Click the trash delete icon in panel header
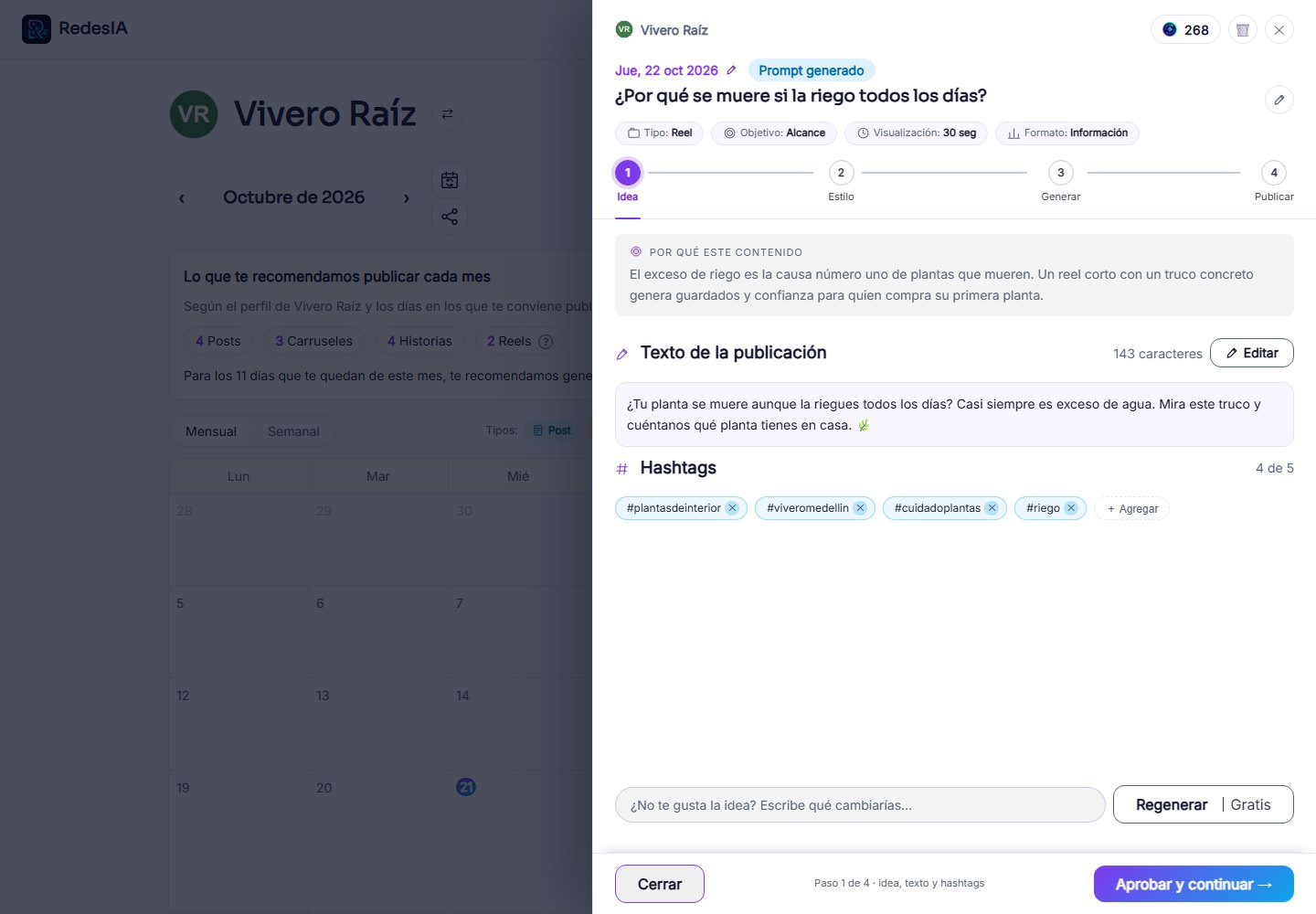The image size is (1316, 914). click(1243, 30)
